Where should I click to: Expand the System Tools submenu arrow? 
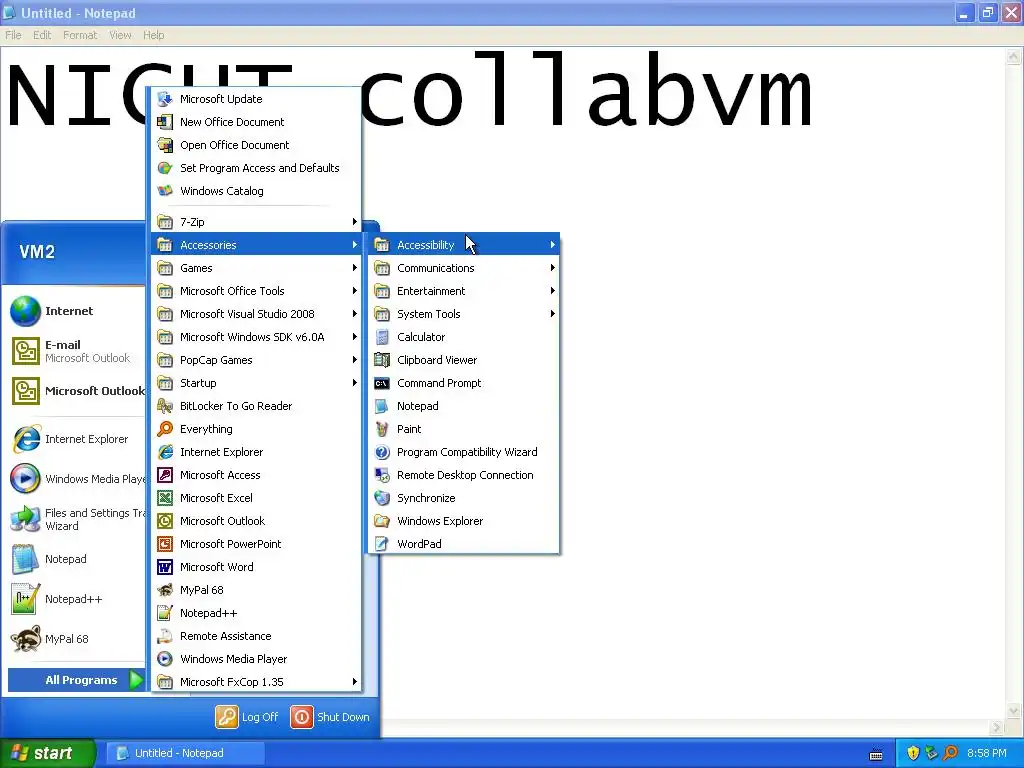click(552, 314)
